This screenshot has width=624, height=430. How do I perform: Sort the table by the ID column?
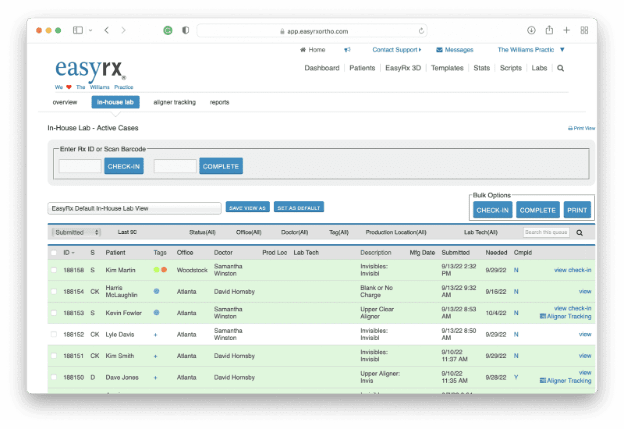click(68, 253)
